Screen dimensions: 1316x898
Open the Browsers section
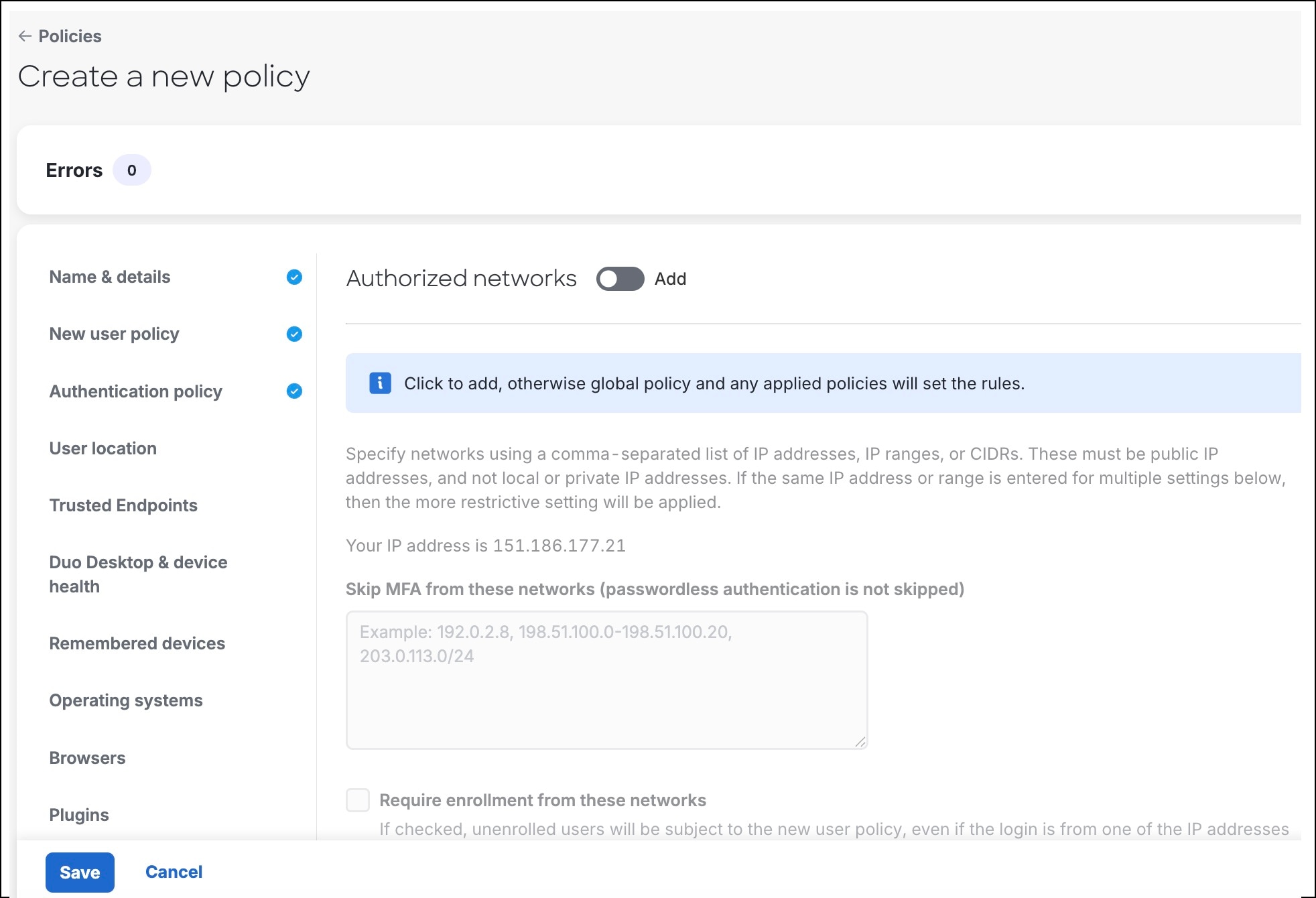tap(86, 758)
